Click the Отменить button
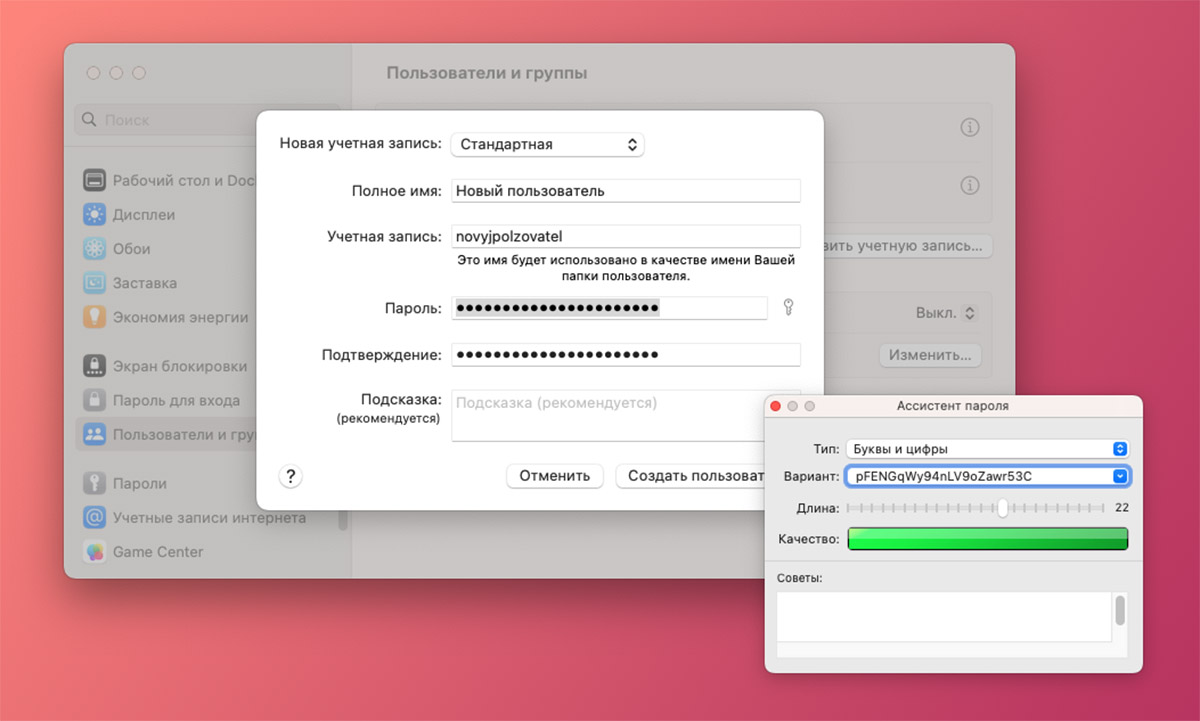 (554, 476)
